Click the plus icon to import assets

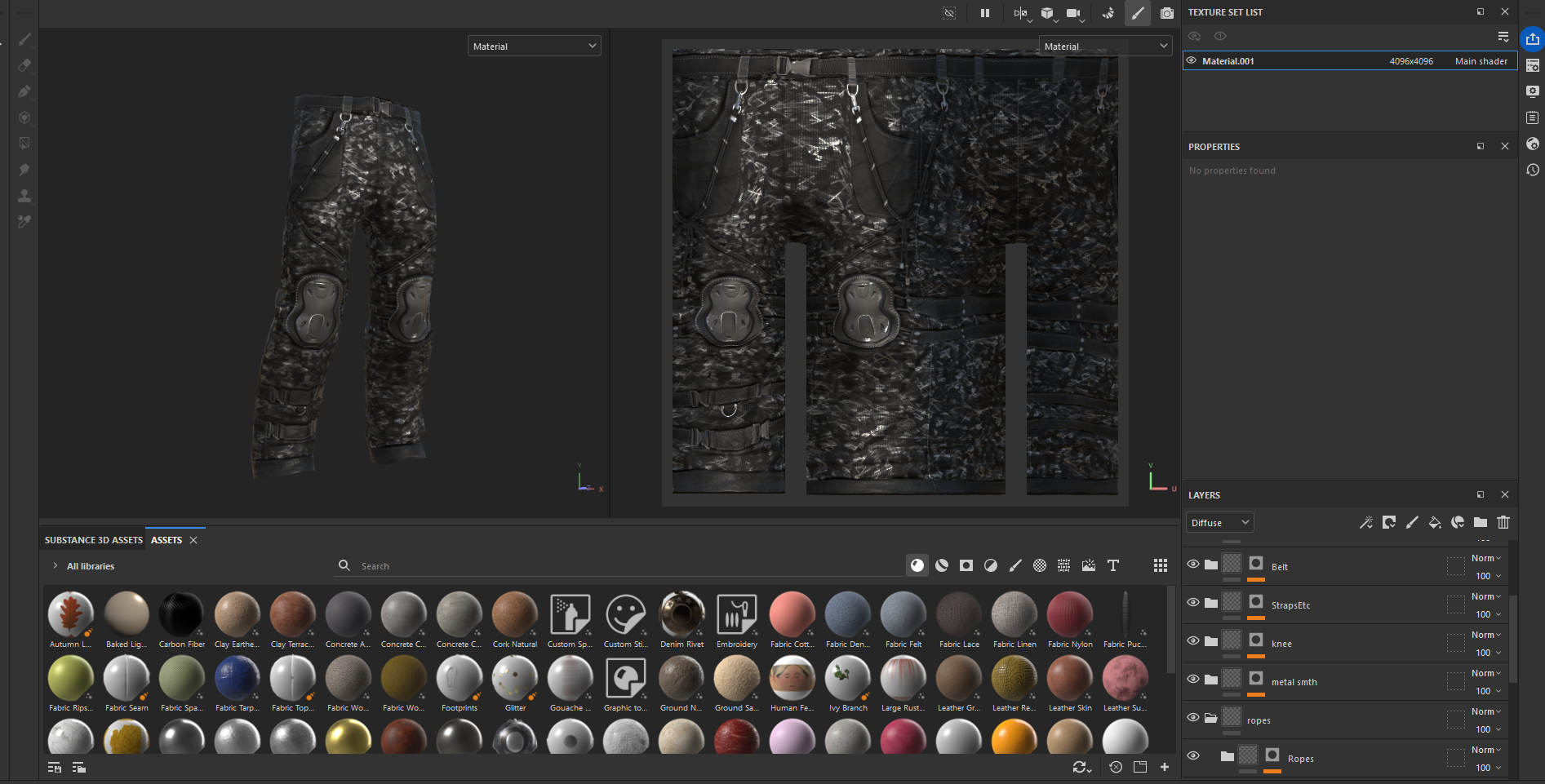pos(1165,767)
